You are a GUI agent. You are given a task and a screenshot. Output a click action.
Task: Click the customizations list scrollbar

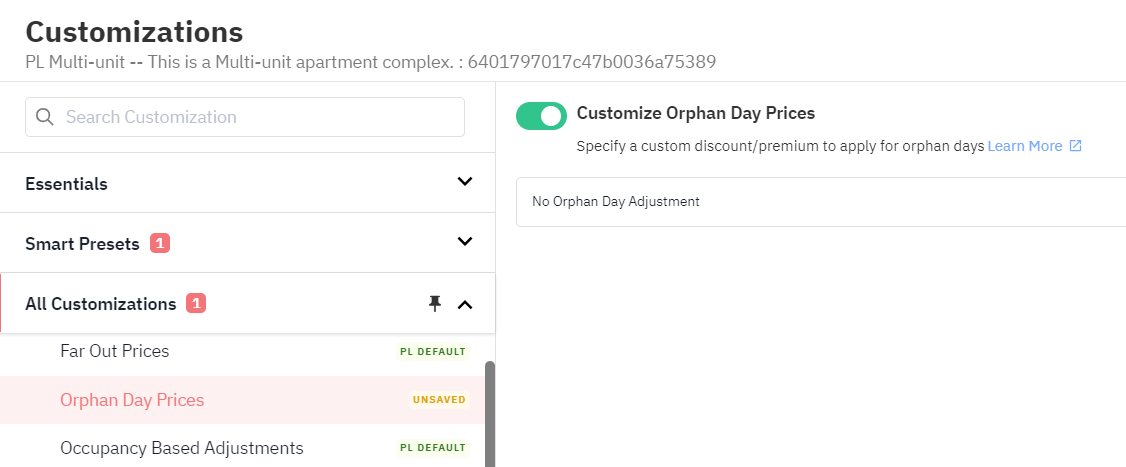point(490,414)
